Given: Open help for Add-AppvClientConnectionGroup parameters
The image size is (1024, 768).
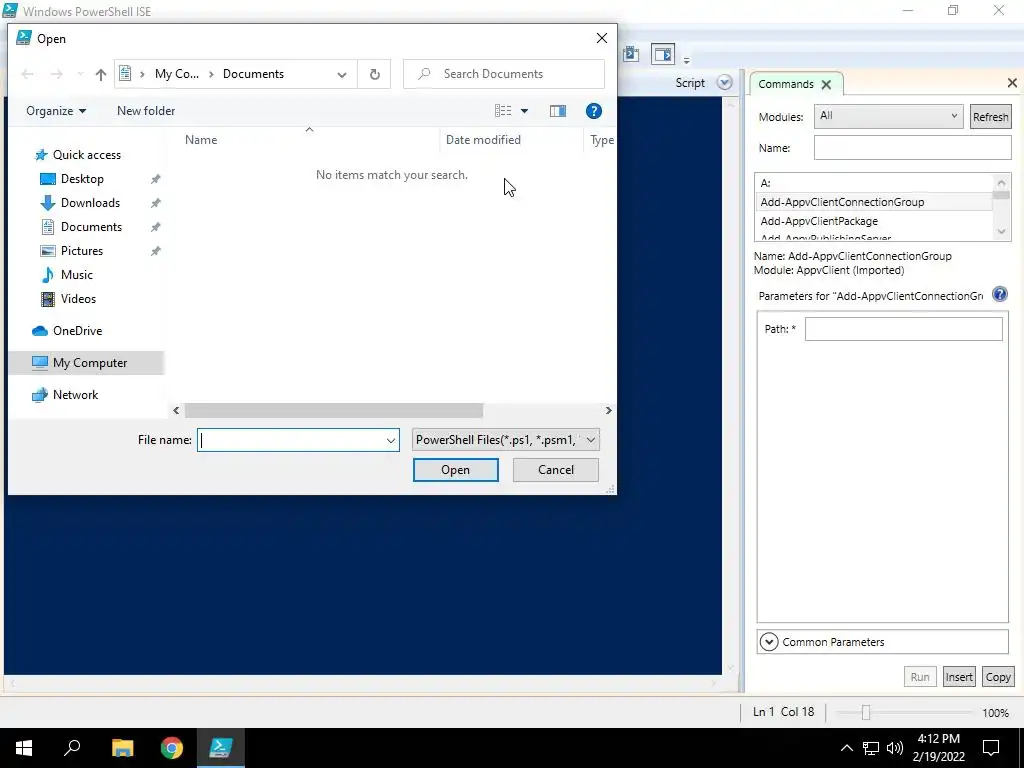Looking at the screenshot, I should (x=999, y=295).
